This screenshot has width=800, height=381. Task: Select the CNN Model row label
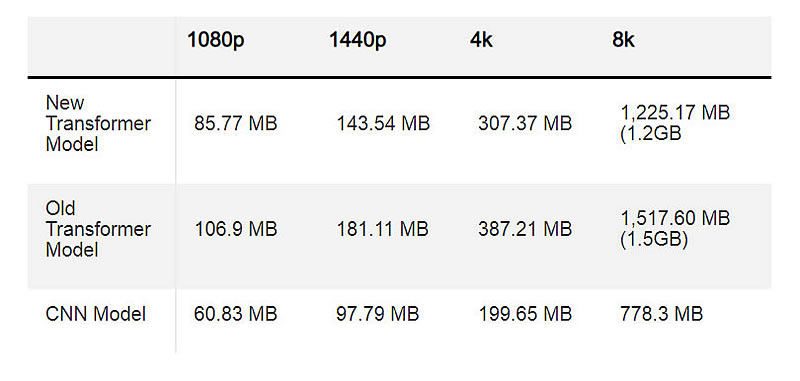[95, 314]
